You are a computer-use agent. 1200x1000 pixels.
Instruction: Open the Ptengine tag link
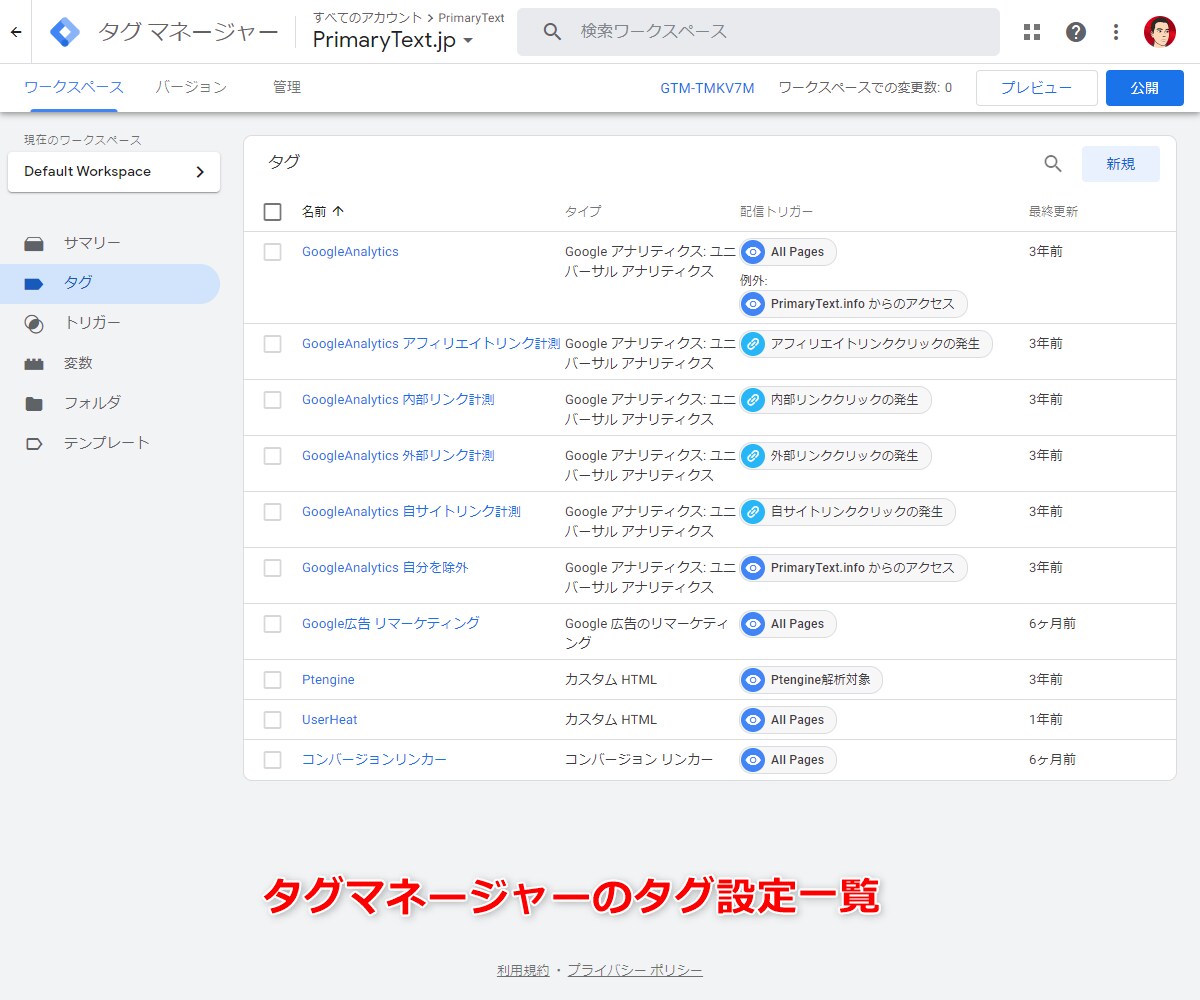(x=328, y=680)
